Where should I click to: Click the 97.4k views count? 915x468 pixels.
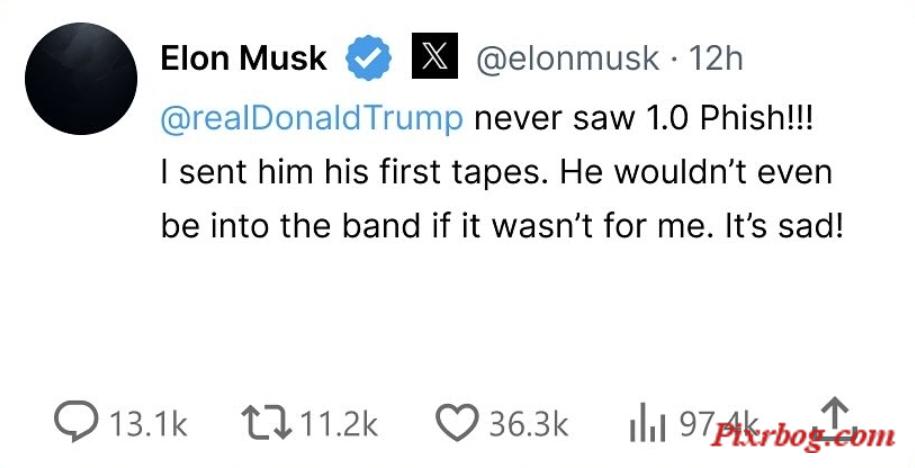[720, 424]
